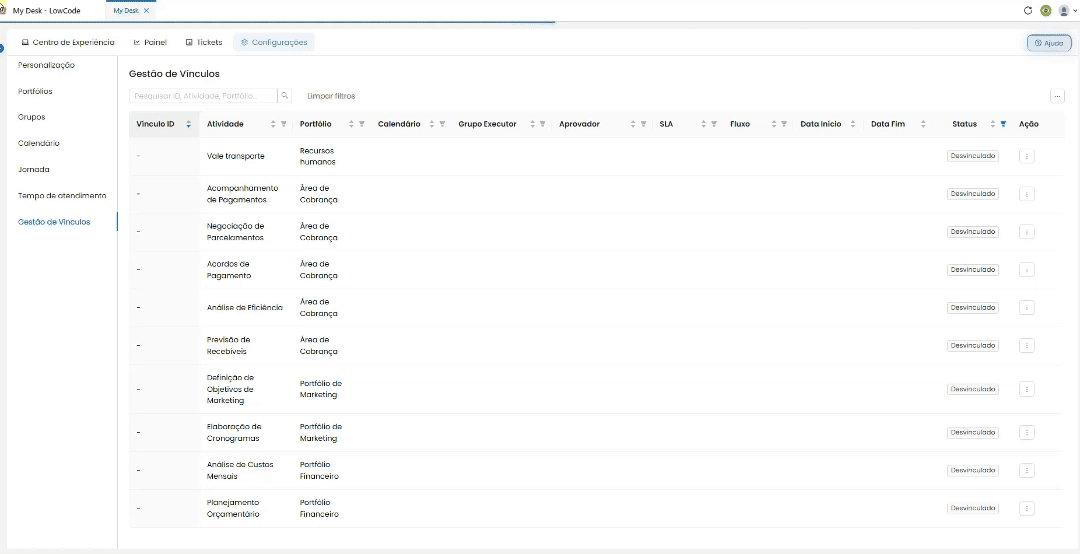Open the SLA column filter icon

(714, 125)
